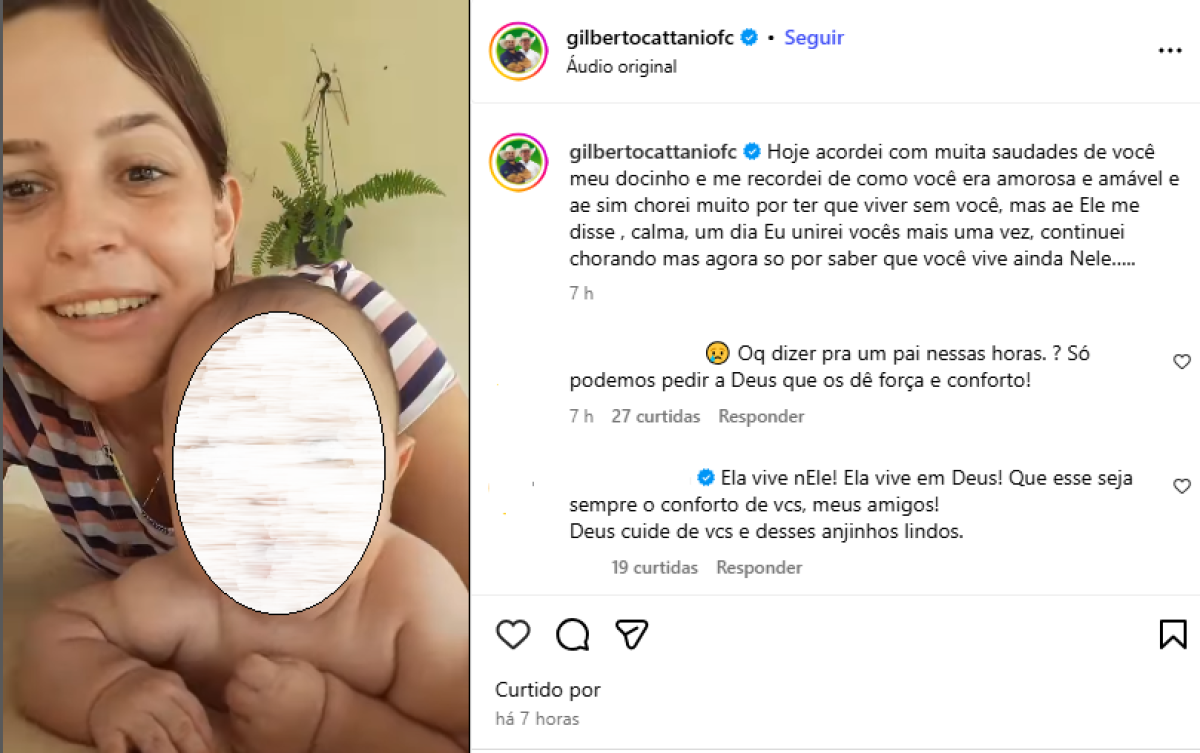Like the 'Ela vive nEle' comment
This screenshot has height=753, width=1200.
click(1182, 486)
